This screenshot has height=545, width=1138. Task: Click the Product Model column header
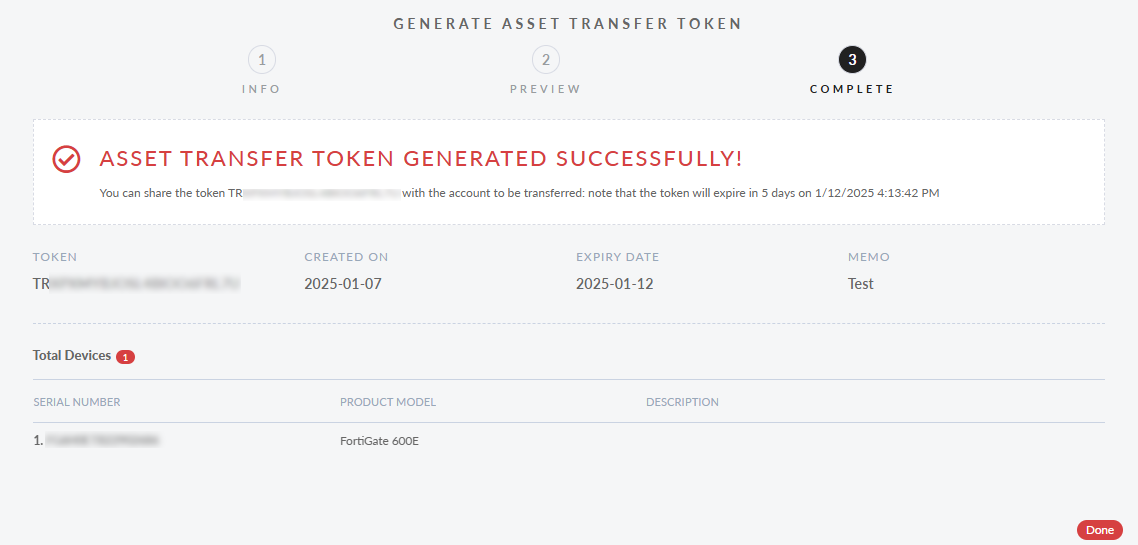coord(388,402)
